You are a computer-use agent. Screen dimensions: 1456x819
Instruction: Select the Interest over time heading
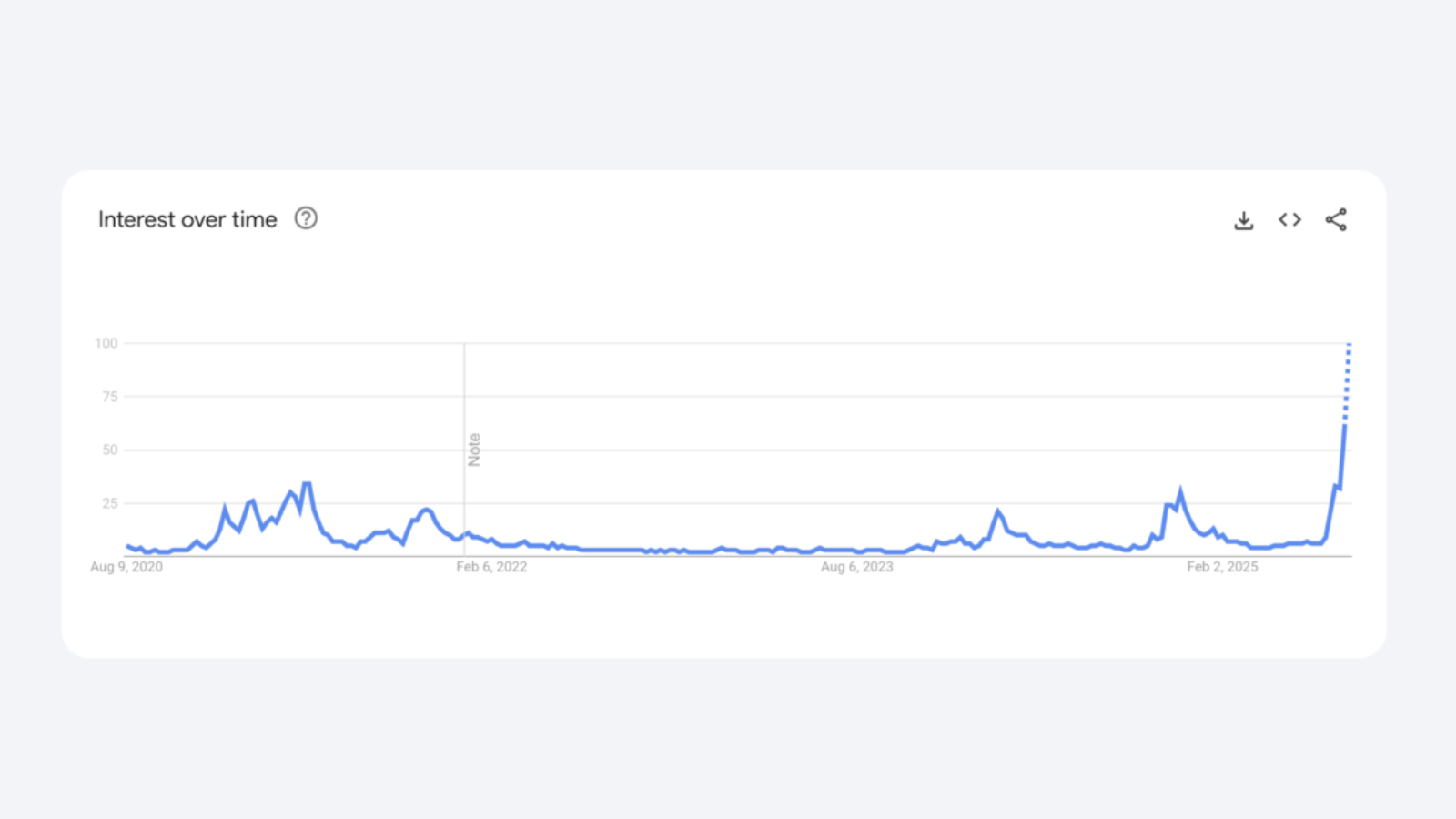(x=187, y=218)
